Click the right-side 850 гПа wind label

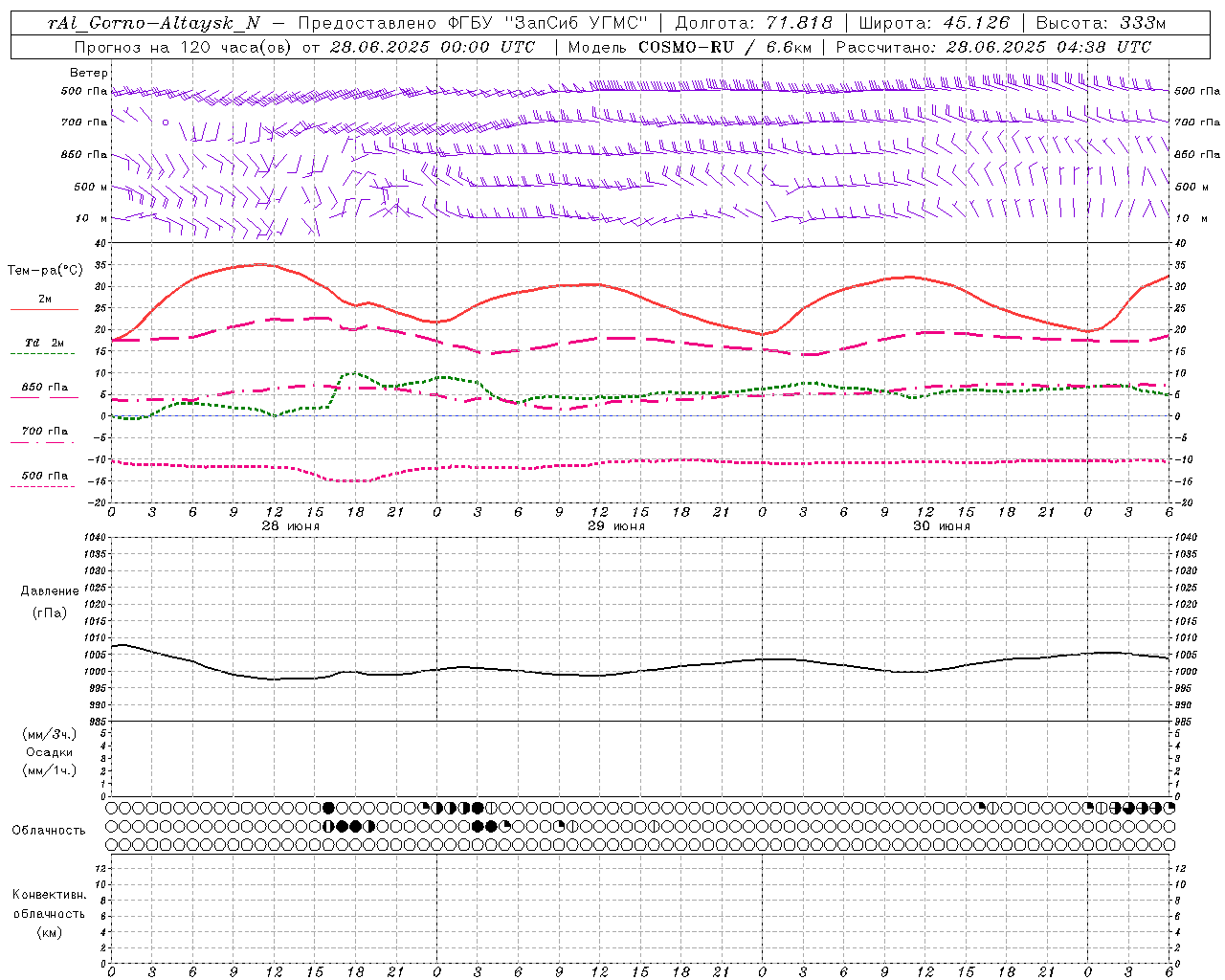1197,154
